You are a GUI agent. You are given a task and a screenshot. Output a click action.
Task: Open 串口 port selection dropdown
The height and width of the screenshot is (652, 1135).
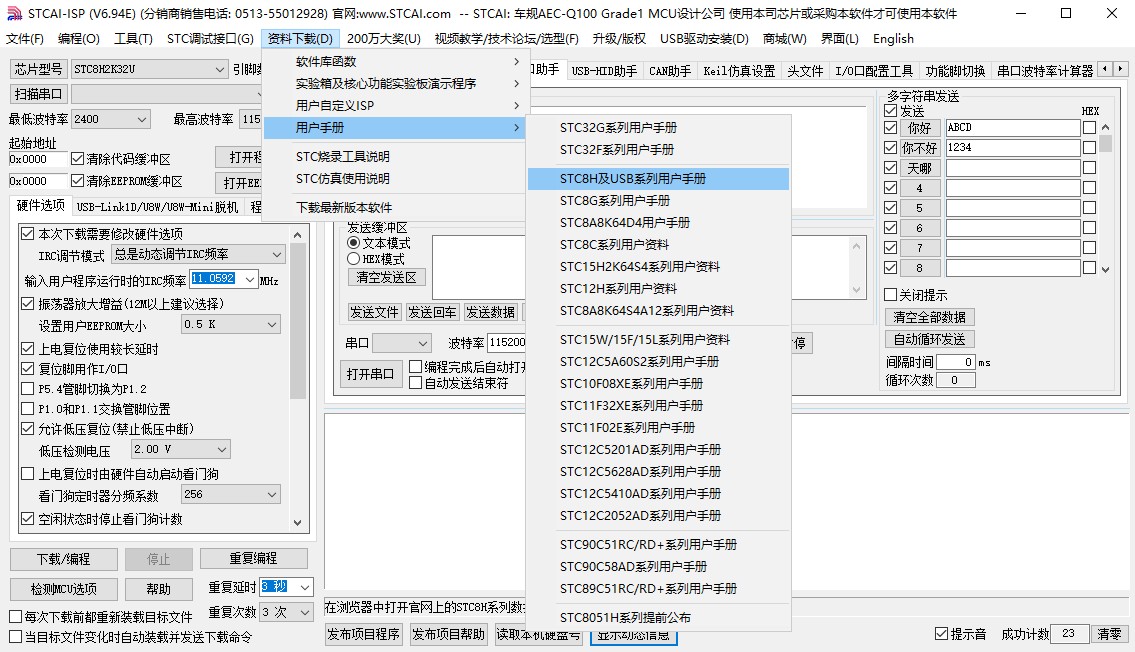point(402,342)
